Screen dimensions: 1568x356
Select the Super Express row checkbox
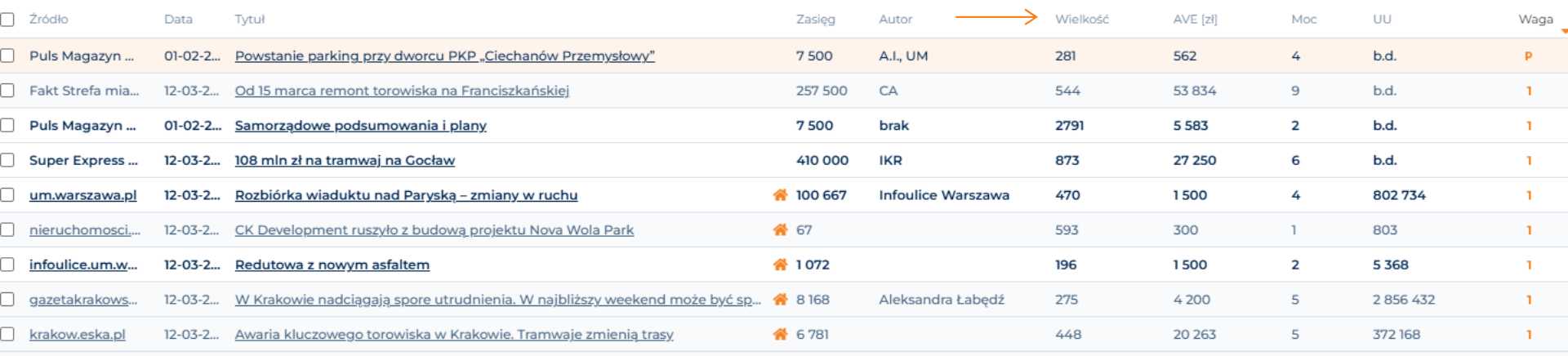(7, 160)
